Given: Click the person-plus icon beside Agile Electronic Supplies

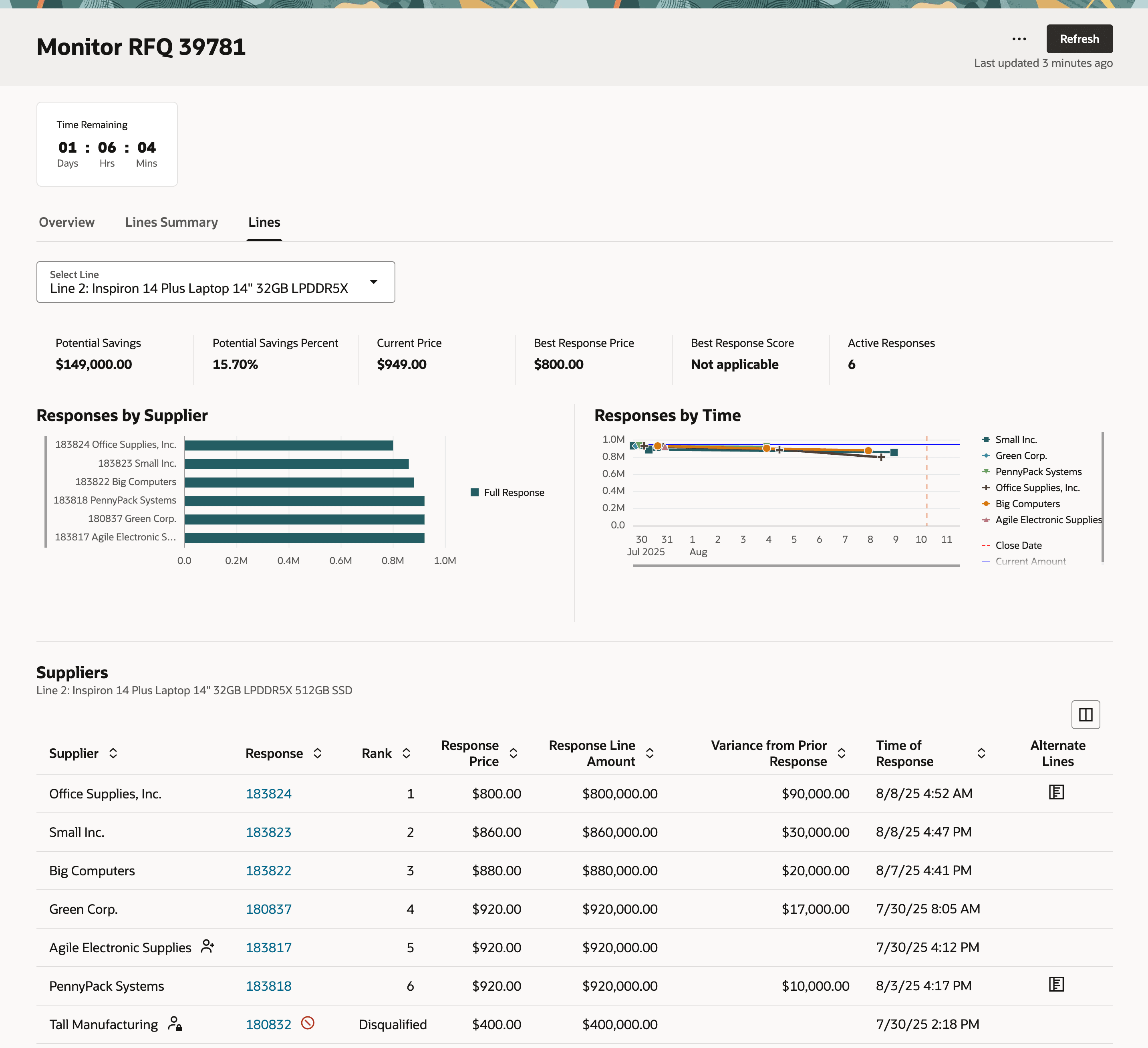Looking at the screenshot, I should point(208,947).
